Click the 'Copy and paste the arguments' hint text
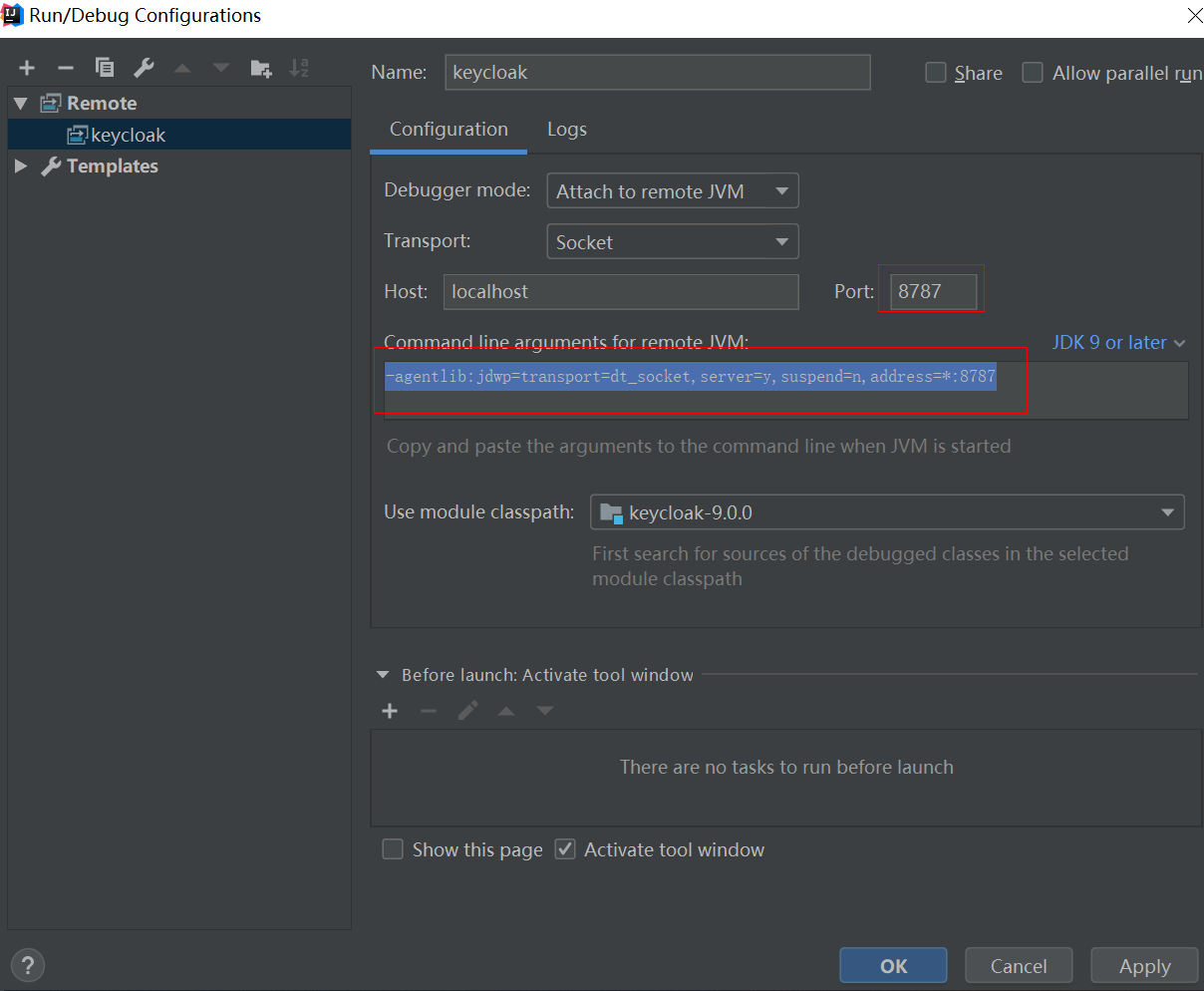 click(x=699, y=446)
